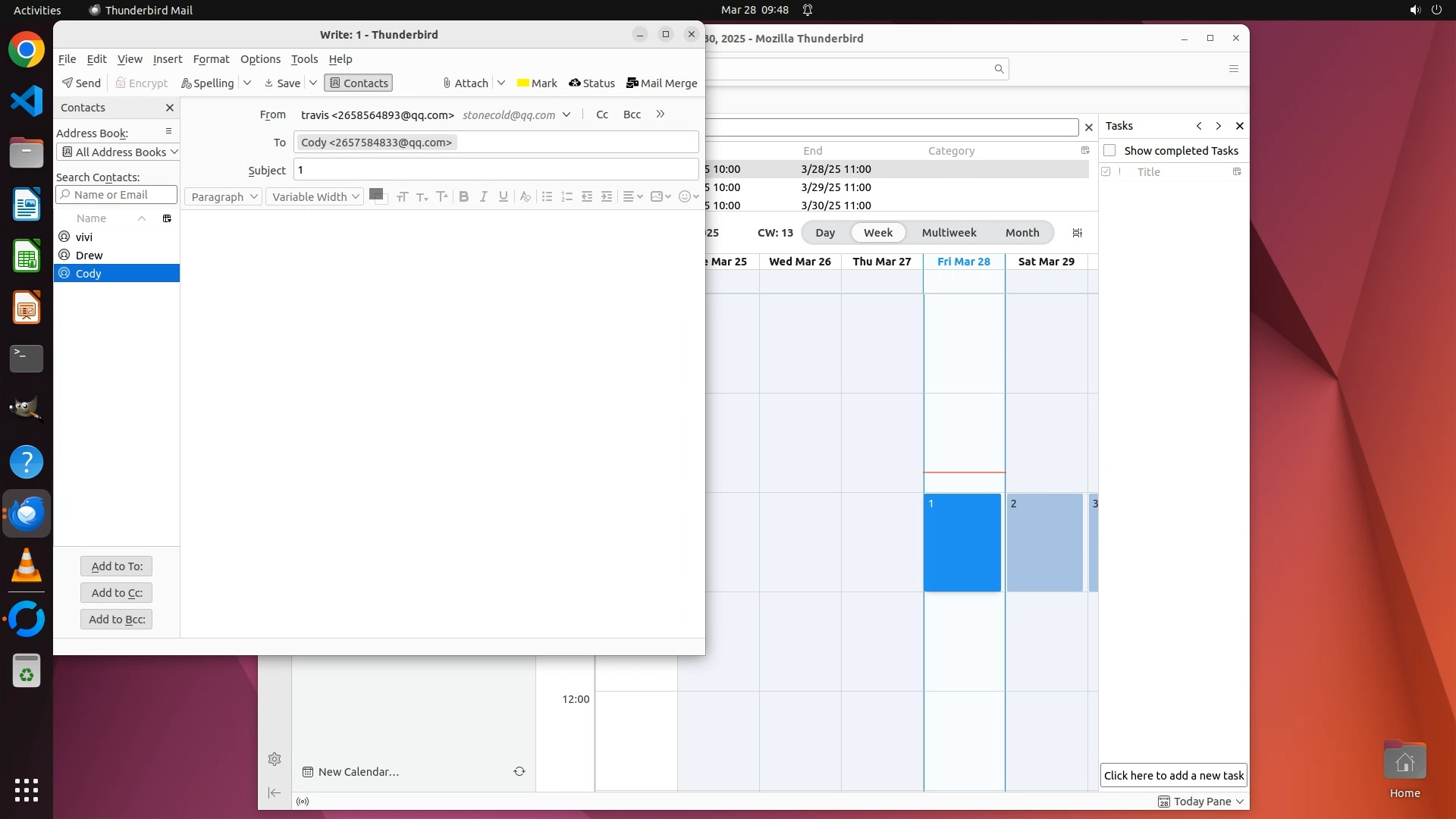Click the Attach paperclip button
Screen dimensions: 1456x819
[465, 83]
